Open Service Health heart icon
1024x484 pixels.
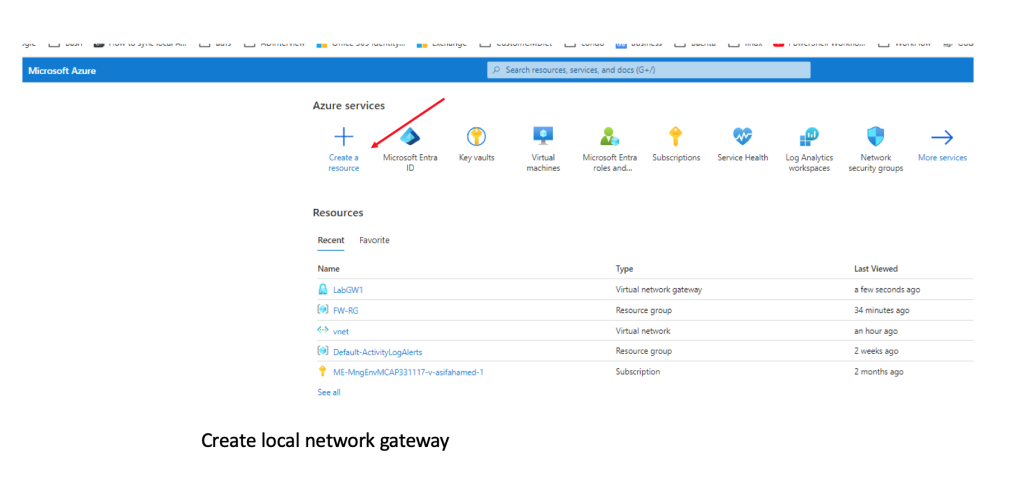(x=742, y=138)
